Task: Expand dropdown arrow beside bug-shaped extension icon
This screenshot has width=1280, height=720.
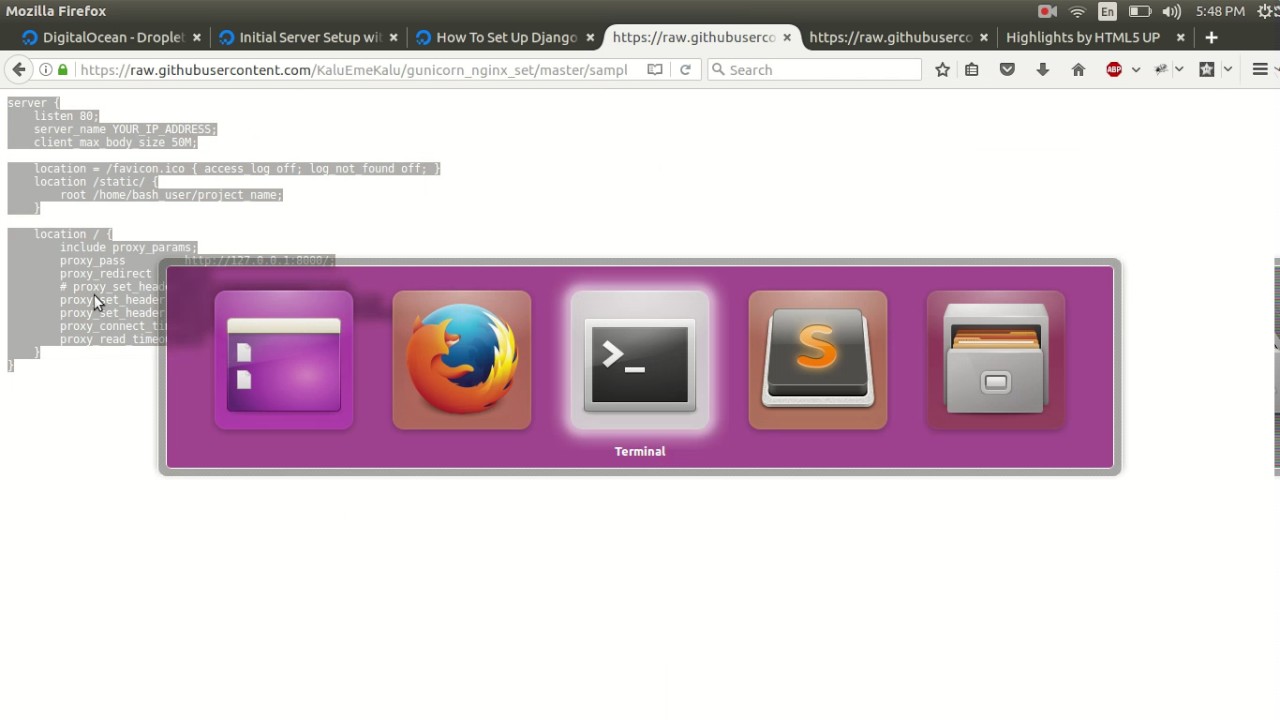Action: (x=1180, y=70)
